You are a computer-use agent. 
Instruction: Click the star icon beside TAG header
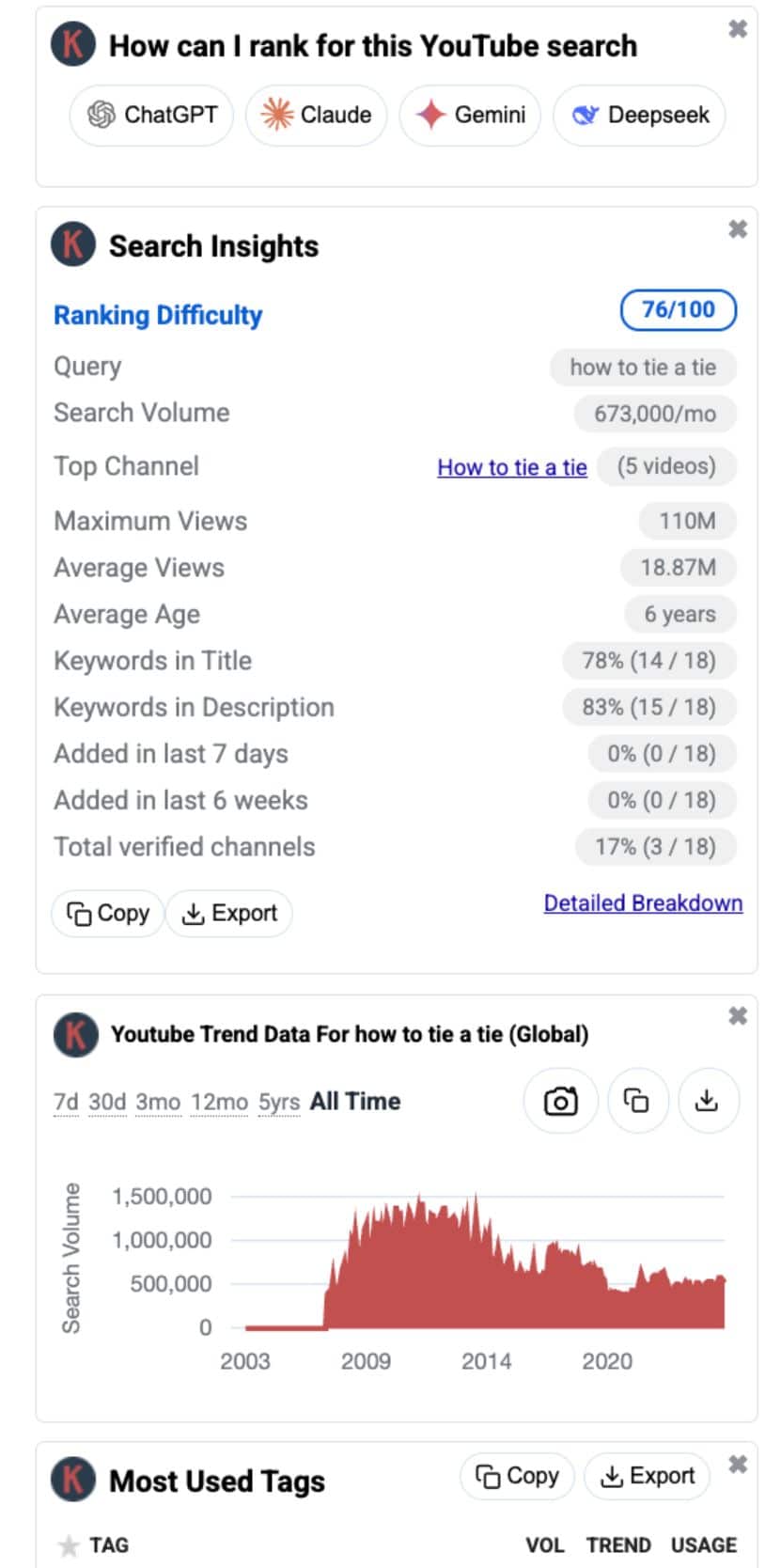[x=69, y=1544]
